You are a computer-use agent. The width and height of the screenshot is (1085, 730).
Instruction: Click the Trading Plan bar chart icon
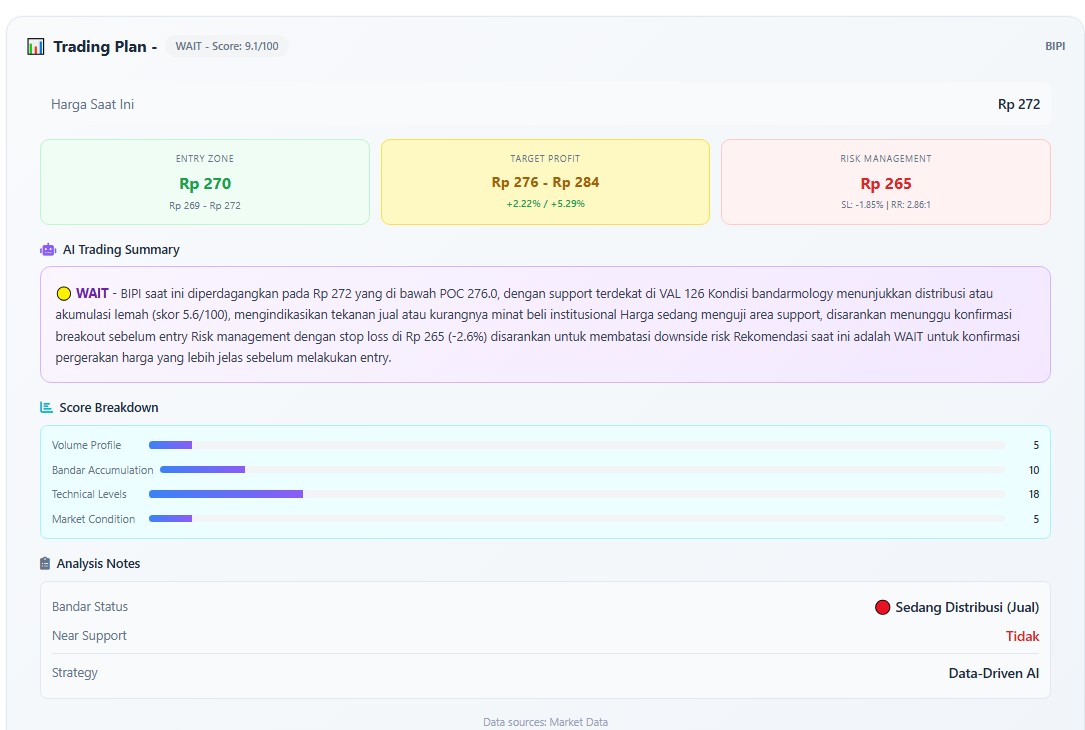pyautogui.click(x=36, y=46)
